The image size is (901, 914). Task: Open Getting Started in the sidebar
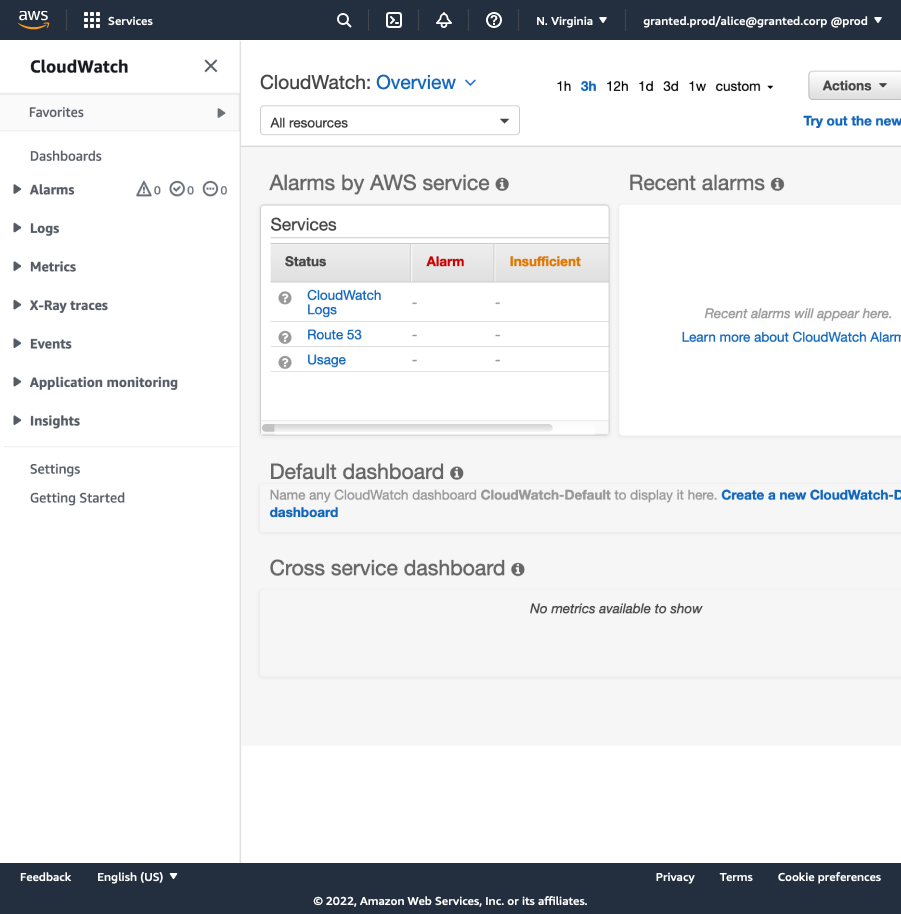tap(78, 497)
